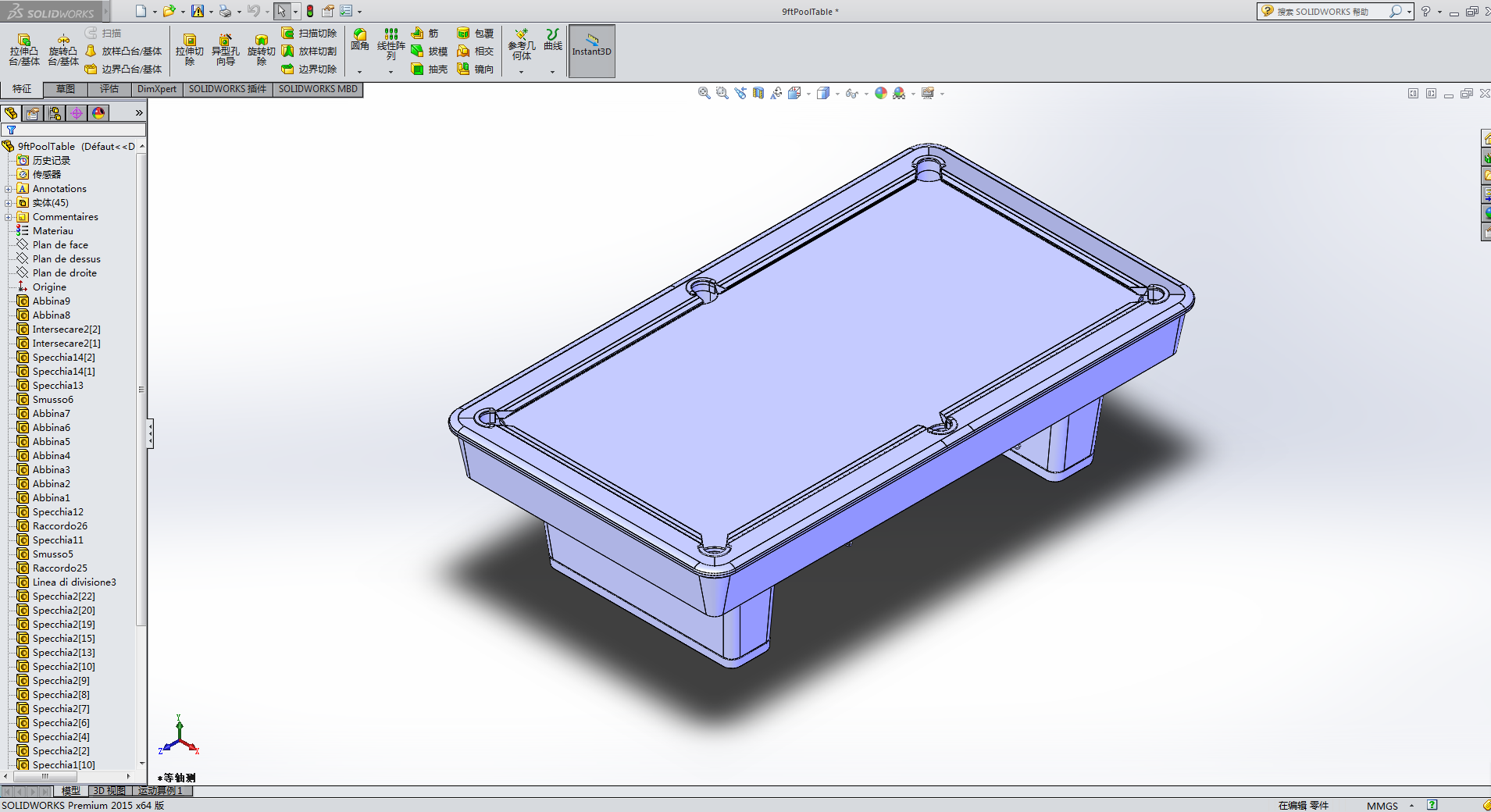Expand the Commentaires folder node

point(8,217)
